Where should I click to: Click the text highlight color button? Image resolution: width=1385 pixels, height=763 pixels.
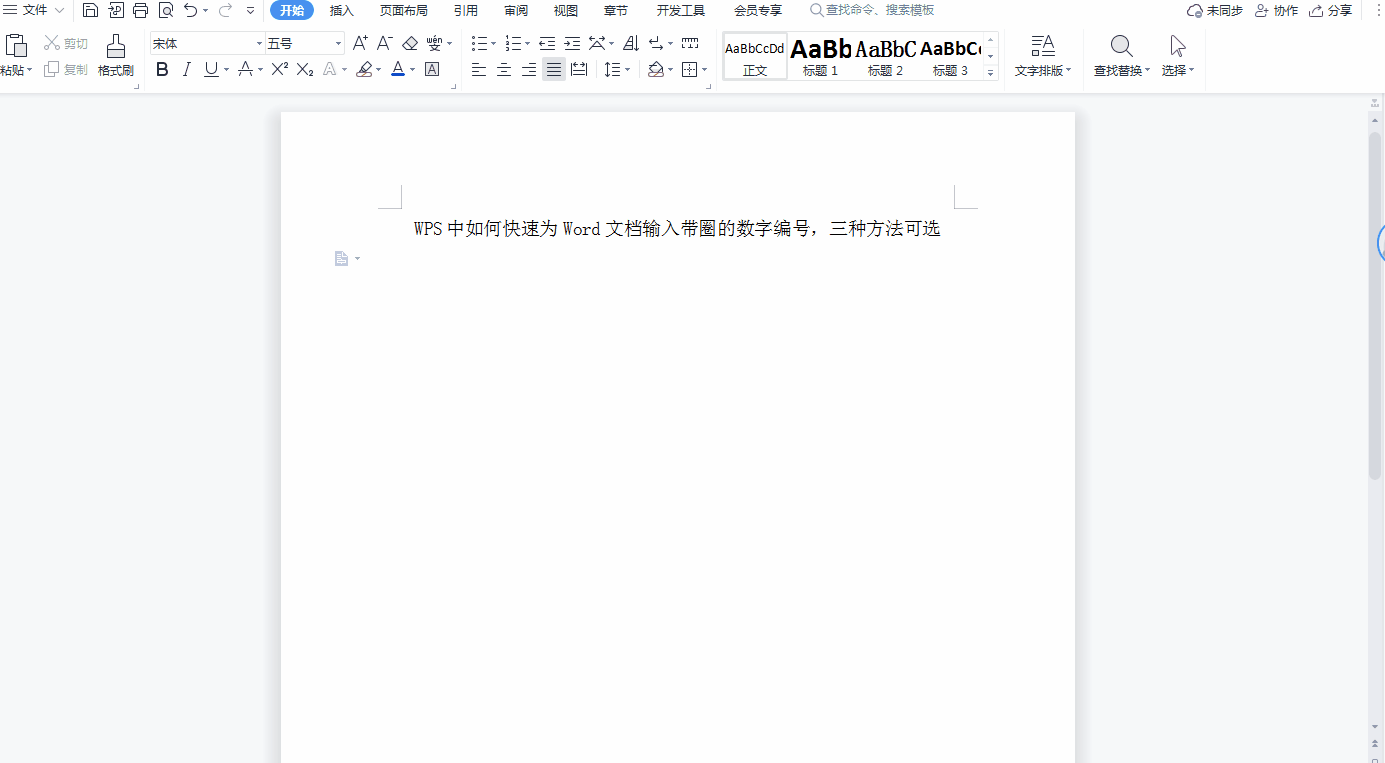[x=364, y=69]
